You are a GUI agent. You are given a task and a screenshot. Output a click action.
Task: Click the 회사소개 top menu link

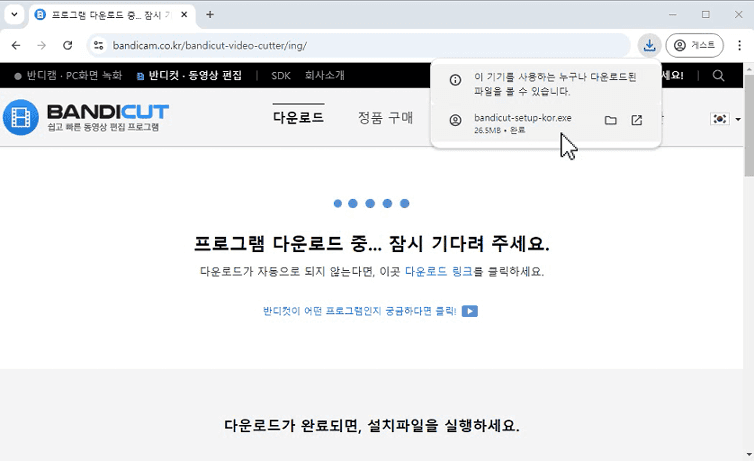(325, 75)
